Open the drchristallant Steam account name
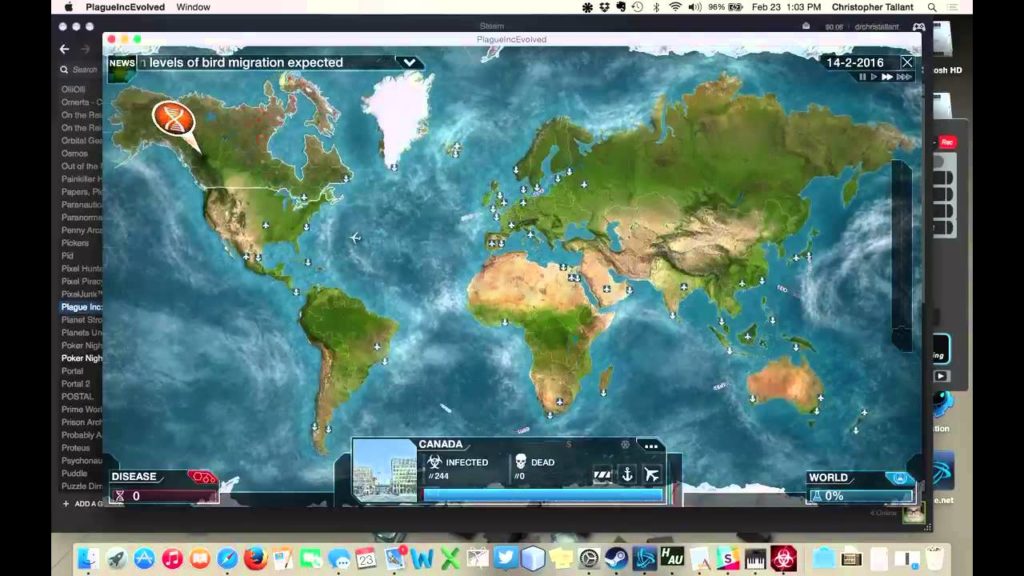 [876, 27]
